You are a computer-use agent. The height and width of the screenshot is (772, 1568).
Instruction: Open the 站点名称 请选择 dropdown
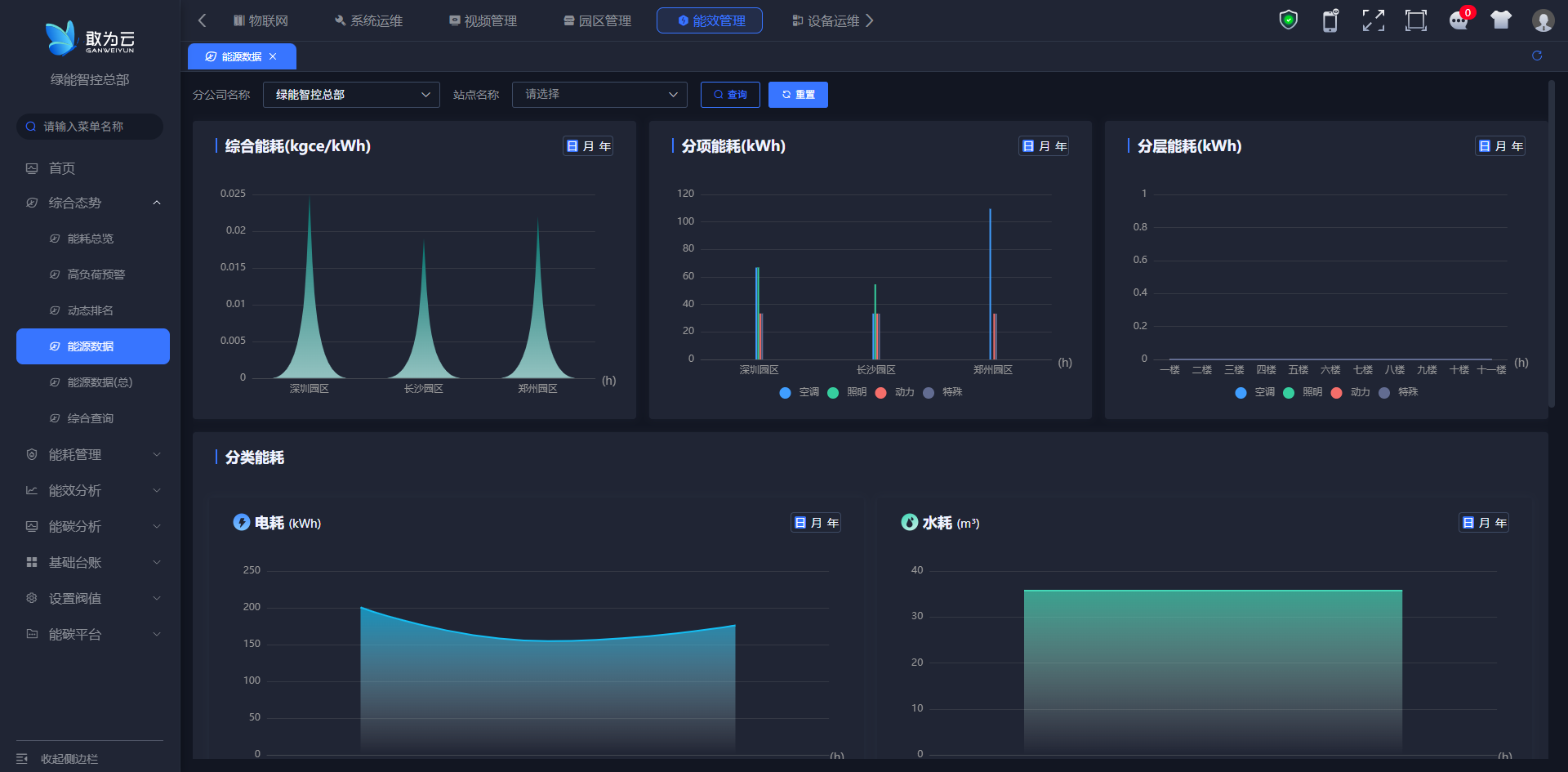pos(599,95)
